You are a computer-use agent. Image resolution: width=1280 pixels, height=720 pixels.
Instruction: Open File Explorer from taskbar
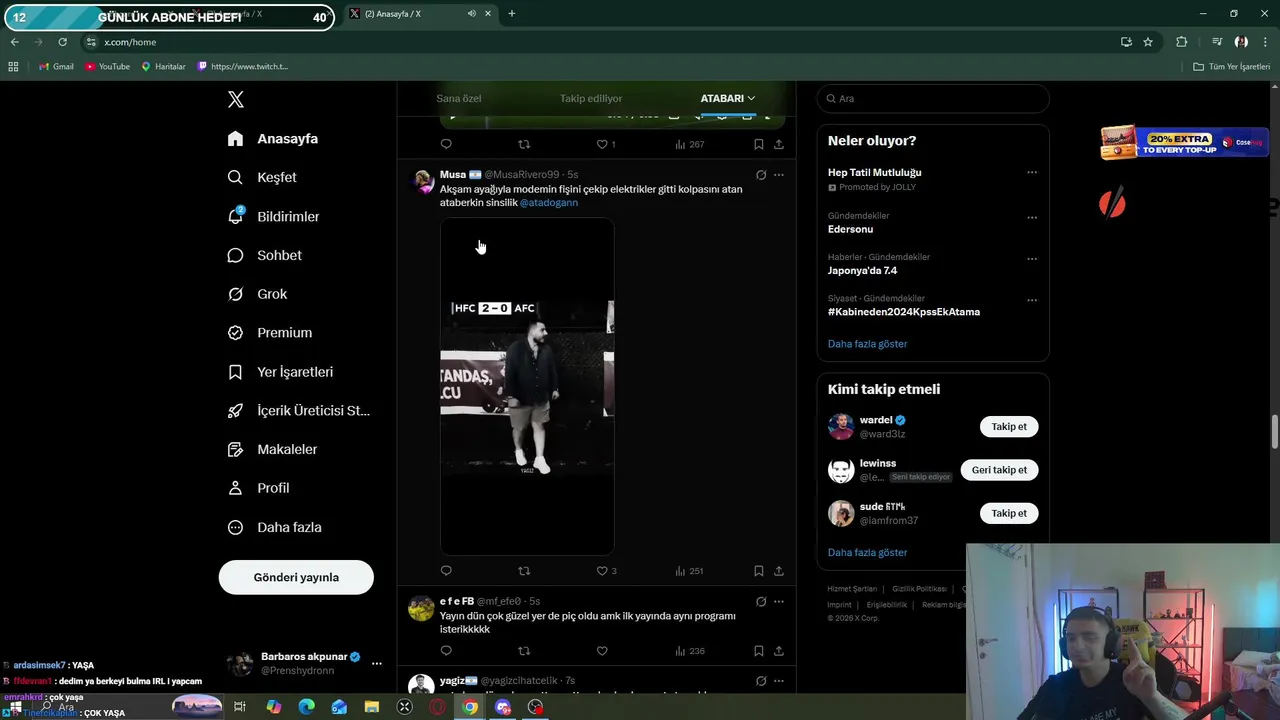click(x=372, y=707)
